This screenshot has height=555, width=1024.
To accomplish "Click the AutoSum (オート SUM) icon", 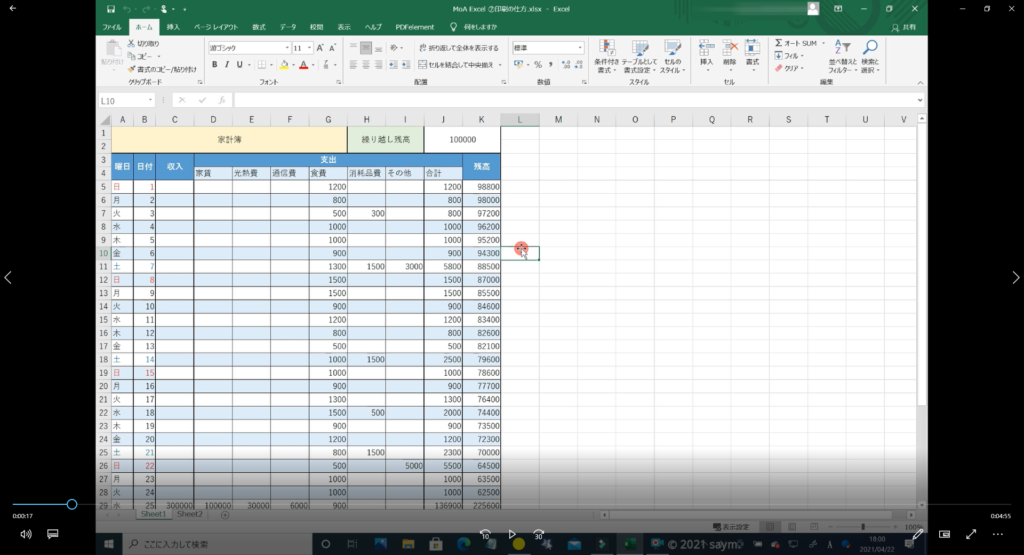I will 779,44.
